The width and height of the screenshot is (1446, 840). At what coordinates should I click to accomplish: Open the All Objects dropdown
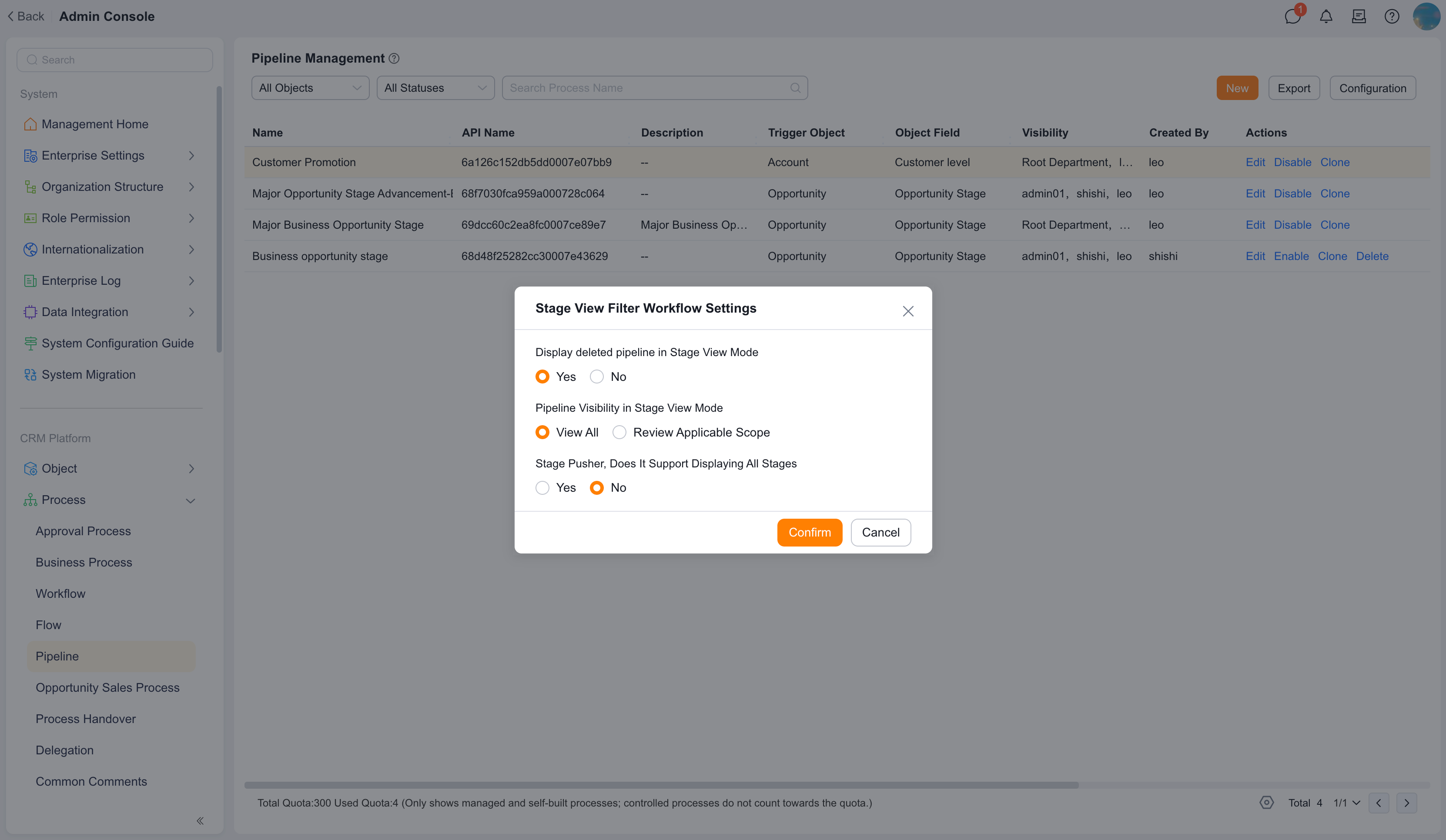311,88
